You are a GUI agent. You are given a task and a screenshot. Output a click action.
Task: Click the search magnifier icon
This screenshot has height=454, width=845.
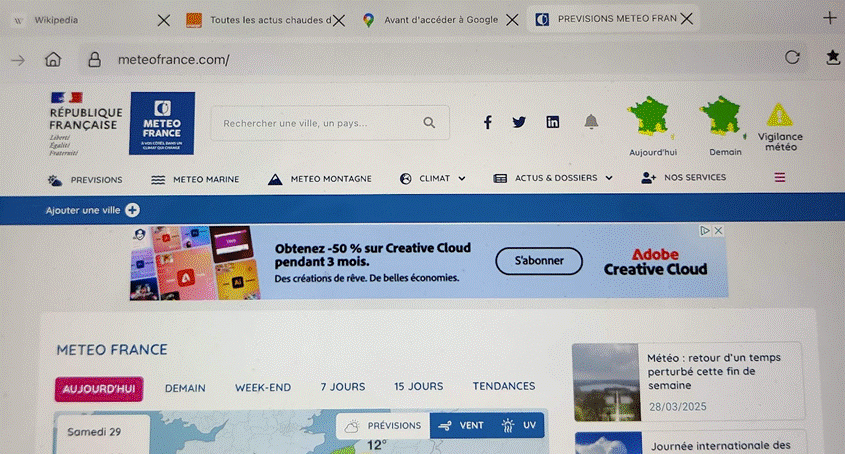(x=429, y=122)
